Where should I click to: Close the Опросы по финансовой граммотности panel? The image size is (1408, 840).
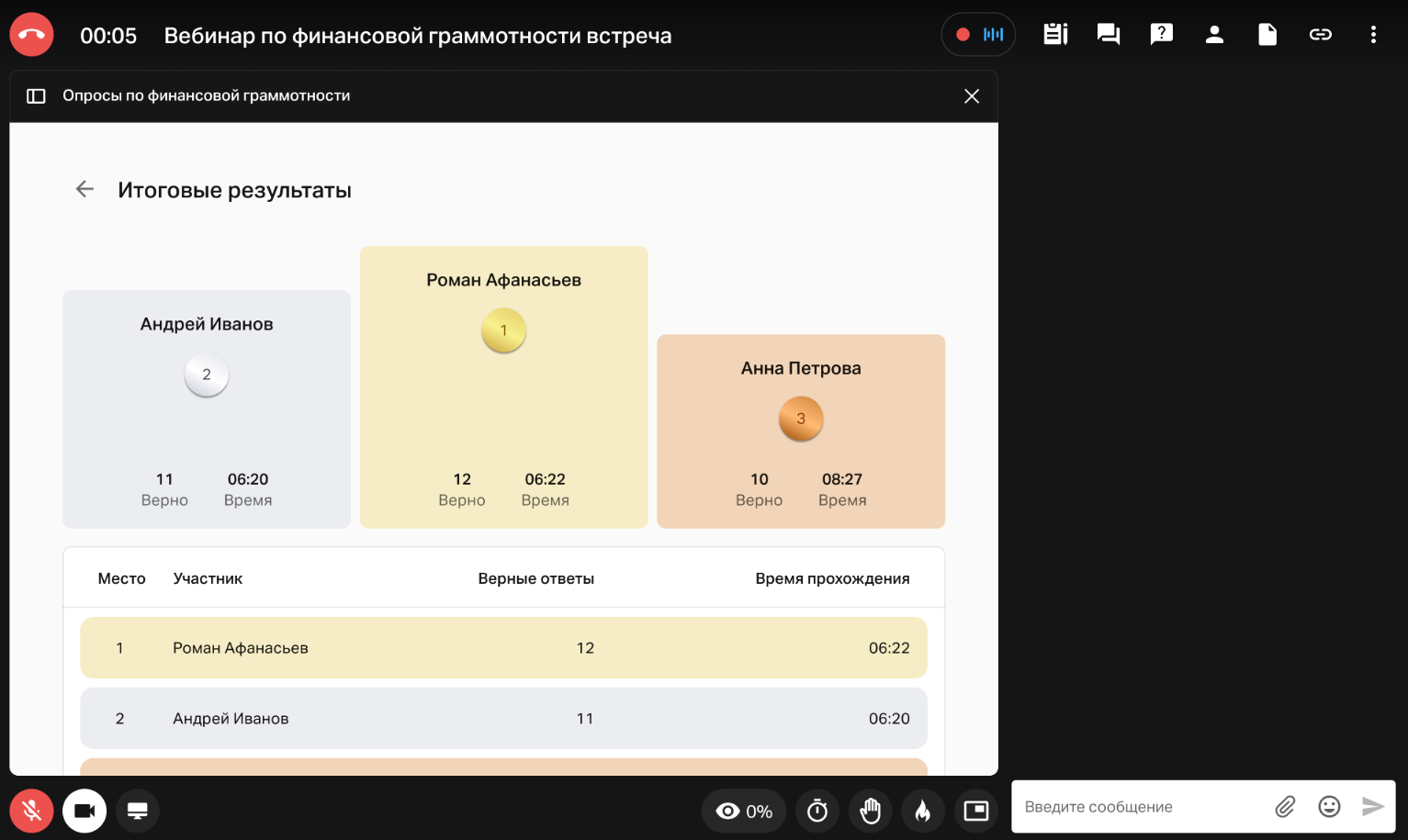(972, 96)
